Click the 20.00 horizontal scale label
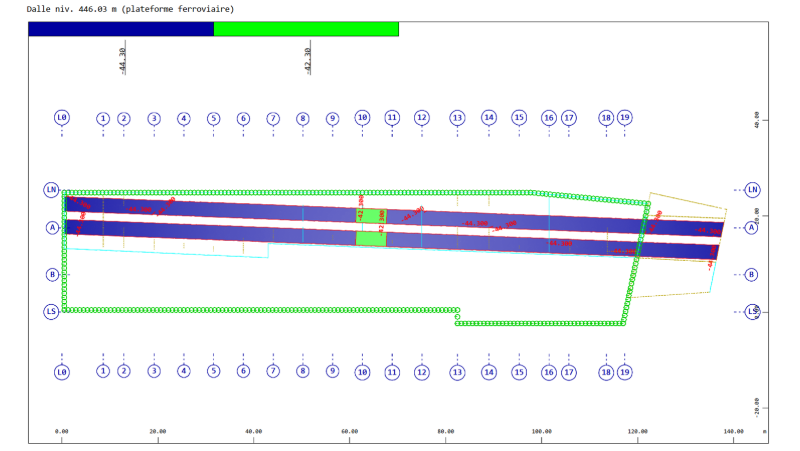This screenshot has height=451, width=800. point(158,432)
